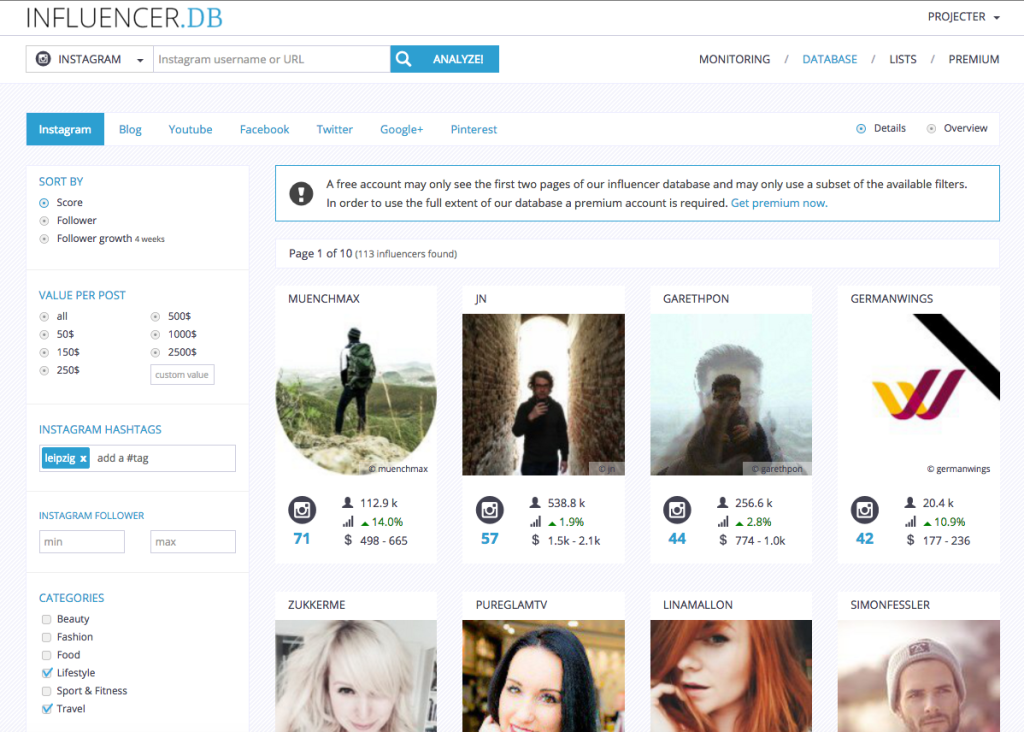Go to MONITORING section
Screen dimensions: 1024x732
(x=734, y=59)
